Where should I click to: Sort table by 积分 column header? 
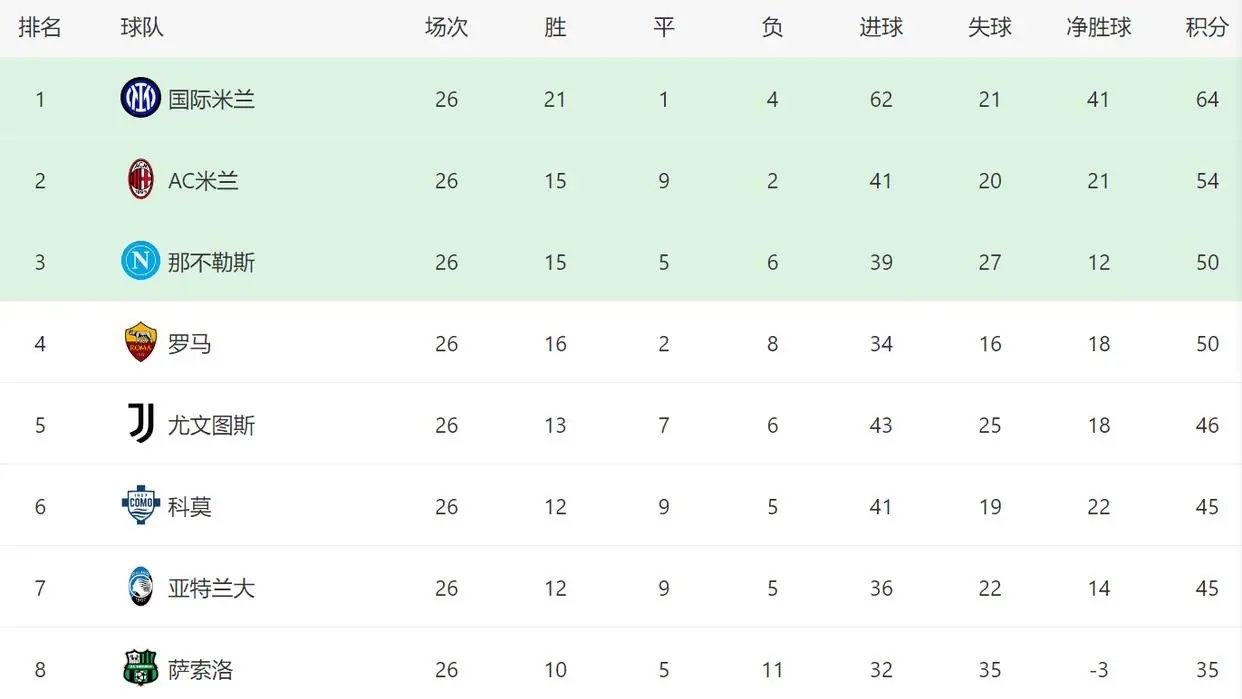[x=1207, y=28]
